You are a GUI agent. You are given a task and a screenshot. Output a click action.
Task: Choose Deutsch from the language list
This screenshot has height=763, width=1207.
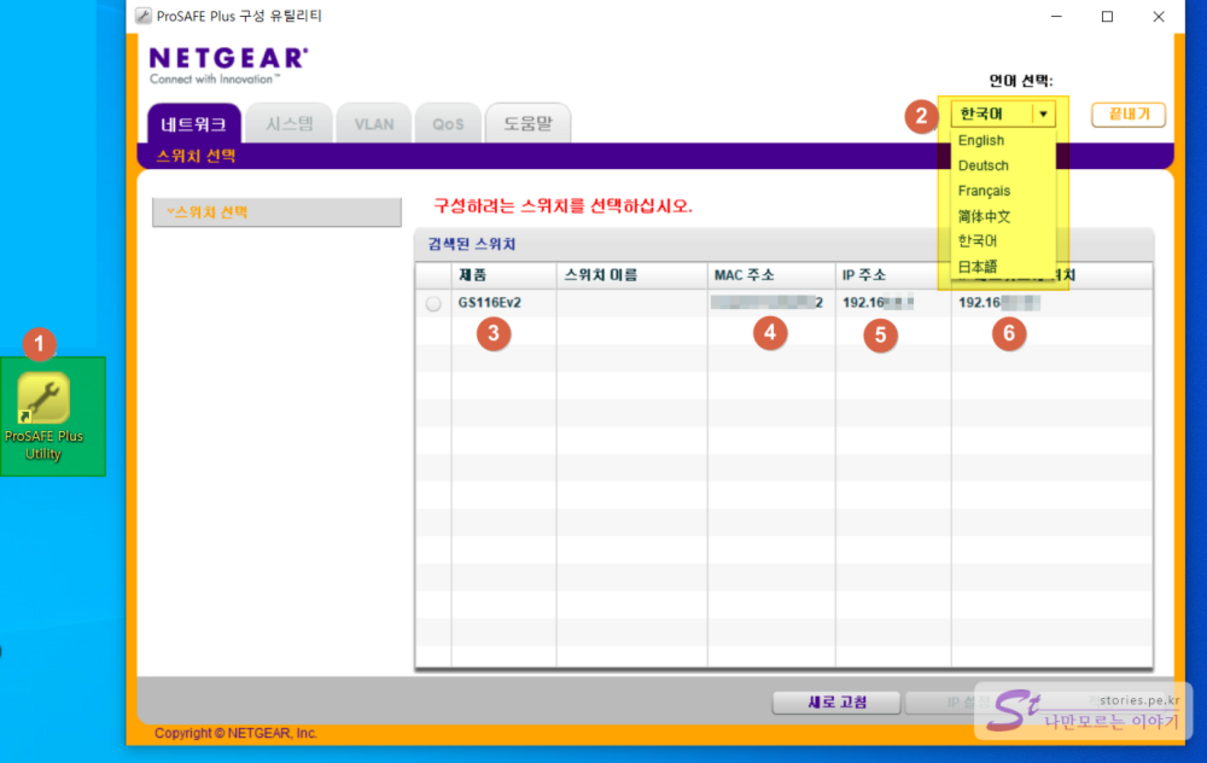[983, 166]
